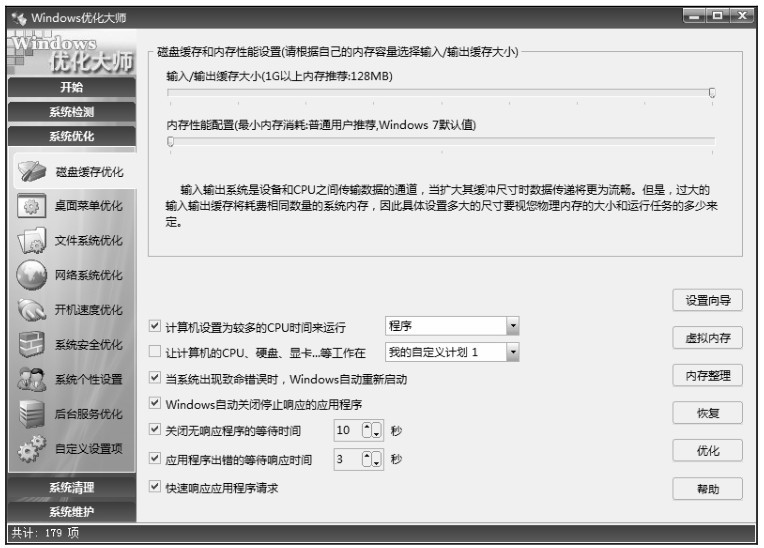Viewport: 764px width, 548px height.
Task: Click the 开机速度优化 icon
Action: click(x=32, y=310)
